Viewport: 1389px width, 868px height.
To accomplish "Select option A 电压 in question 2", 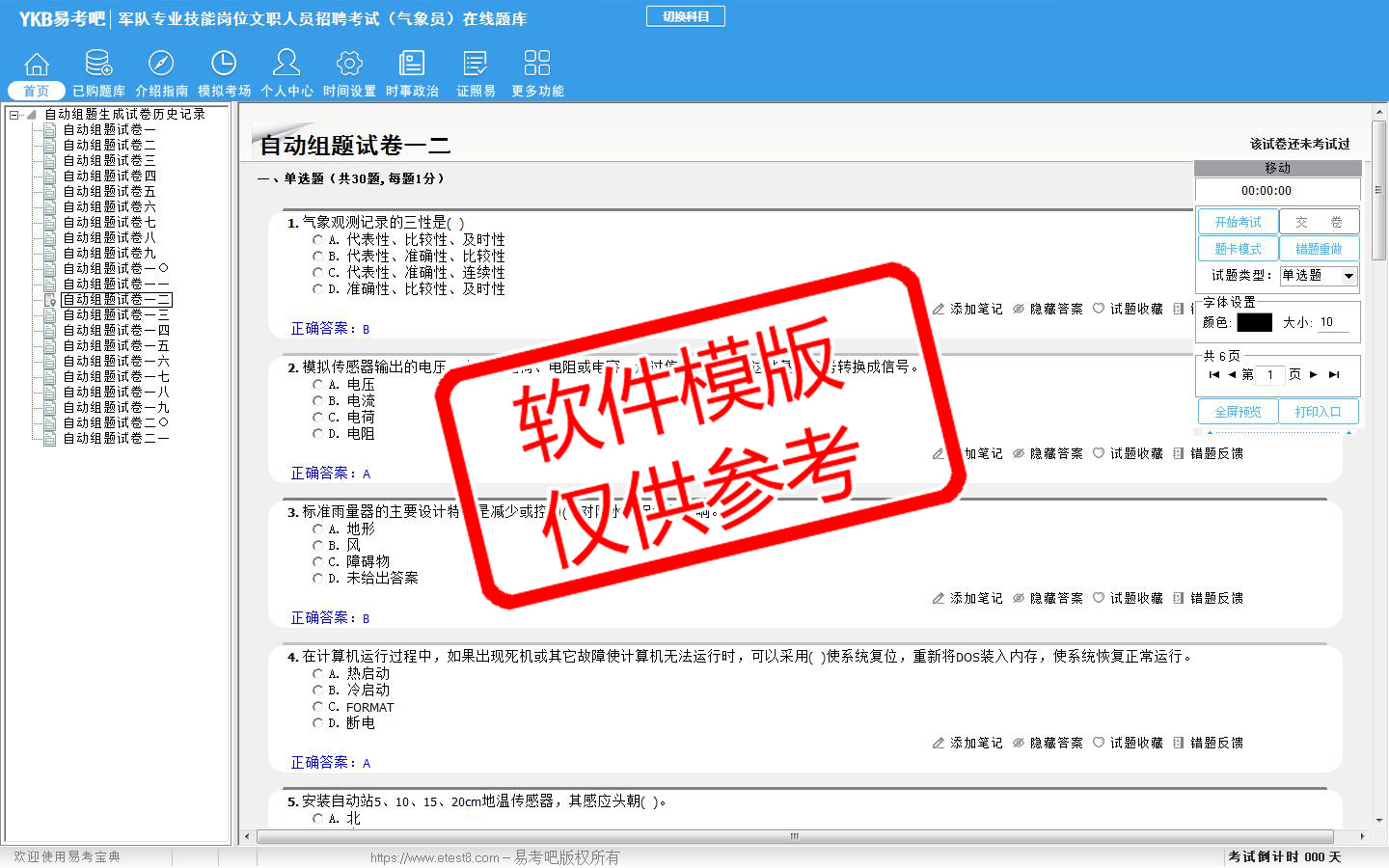I will pos(317,385).
